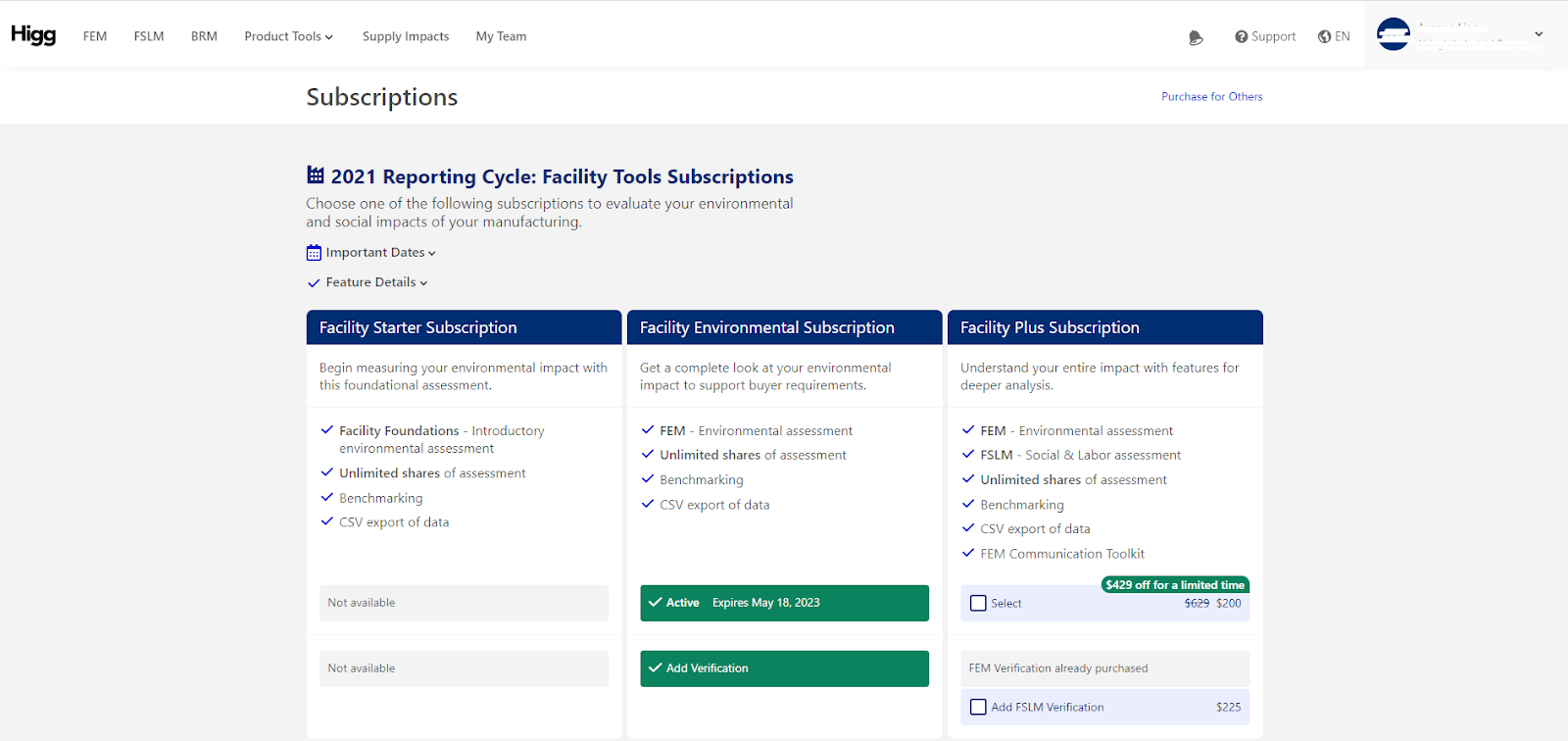The width and height of the screenshot is (1568, 741).
Task: Click the user profile avatar
Action: (1393, 34)
